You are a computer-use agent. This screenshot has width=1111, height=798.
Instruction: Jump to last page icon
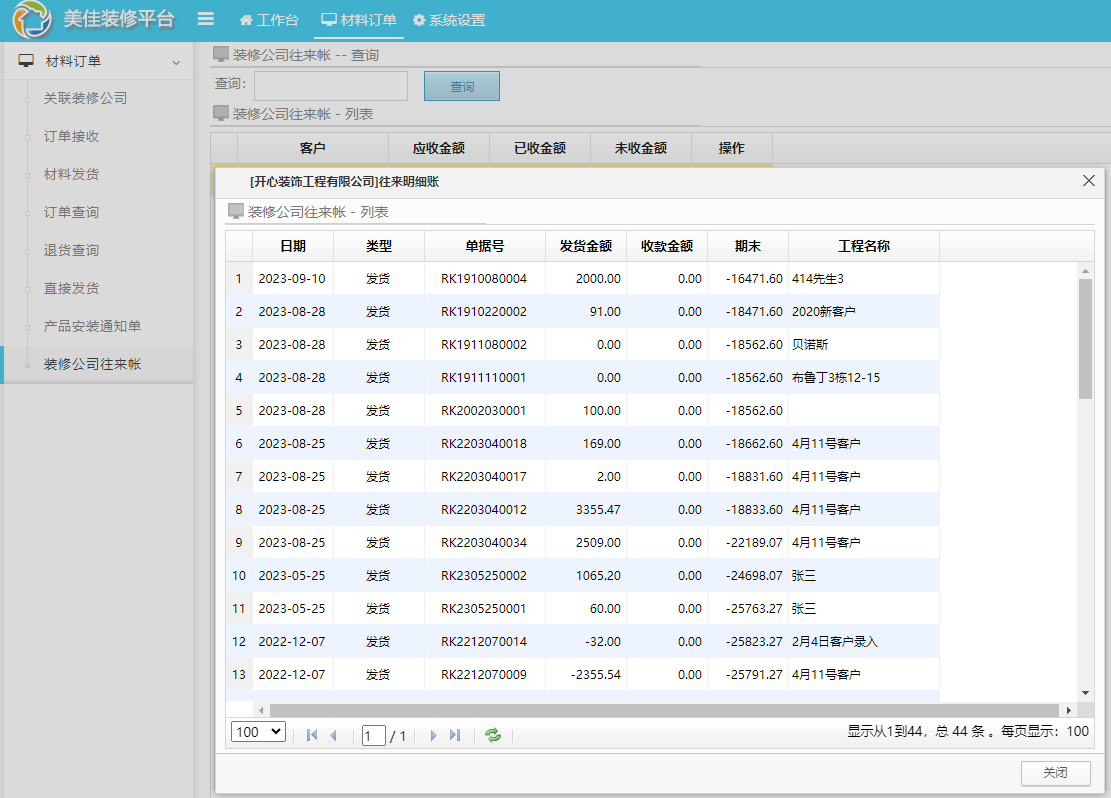tap(455, 735)
